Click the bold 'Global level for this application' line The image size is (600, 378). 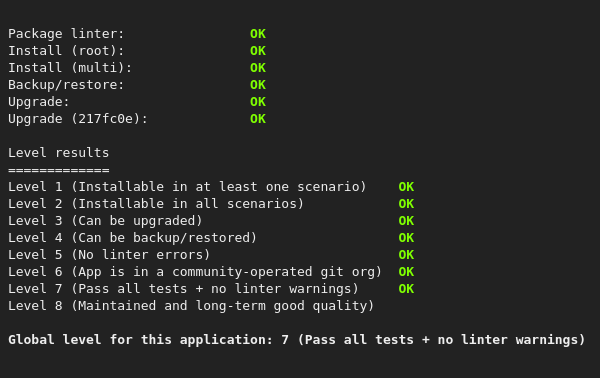tap(297, 340)
